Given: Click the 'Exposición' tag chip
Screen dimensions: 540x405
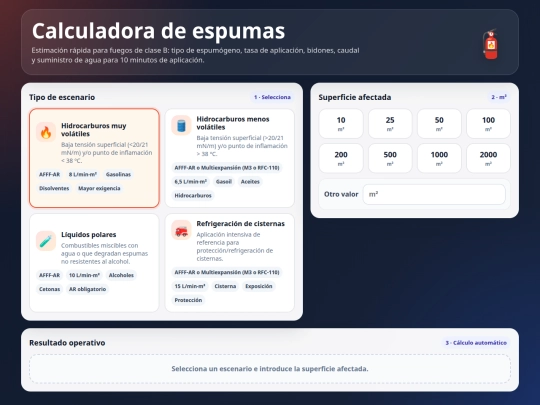Looking at the screenshot, I should click(259, 286).
